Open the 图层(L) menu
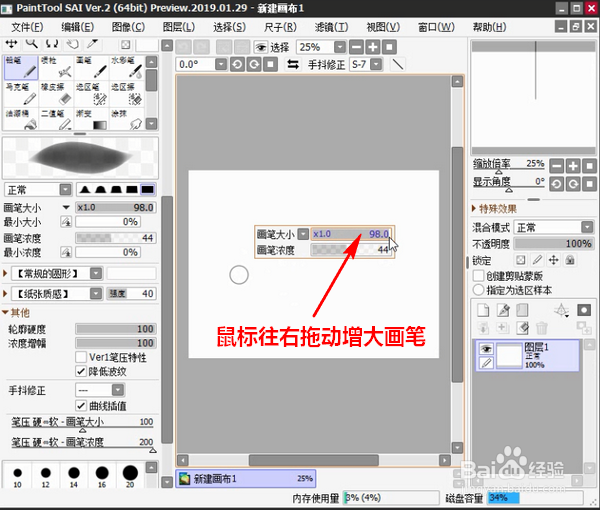Viewport: 600px width, 510px height. tap(179, 27)
